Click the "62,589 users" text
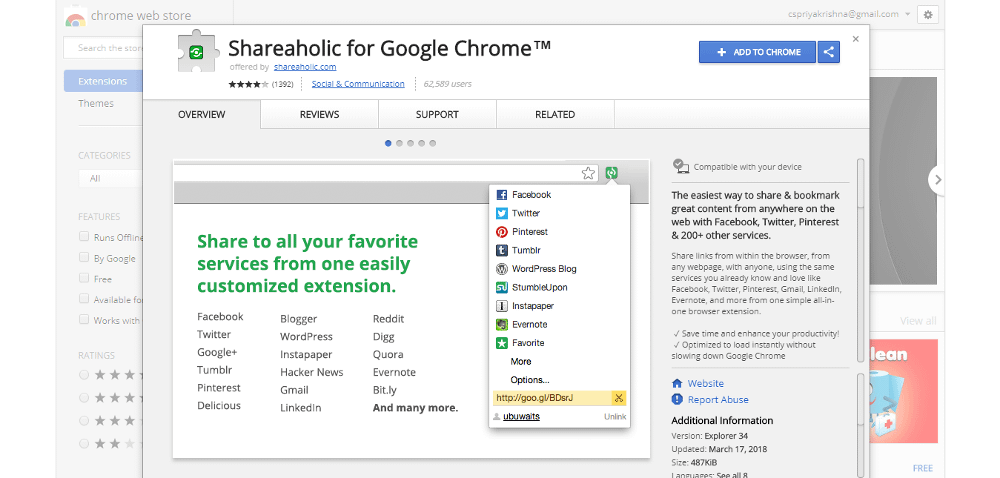The height and width of the screenshot is (478, 1000). (448, 84)
